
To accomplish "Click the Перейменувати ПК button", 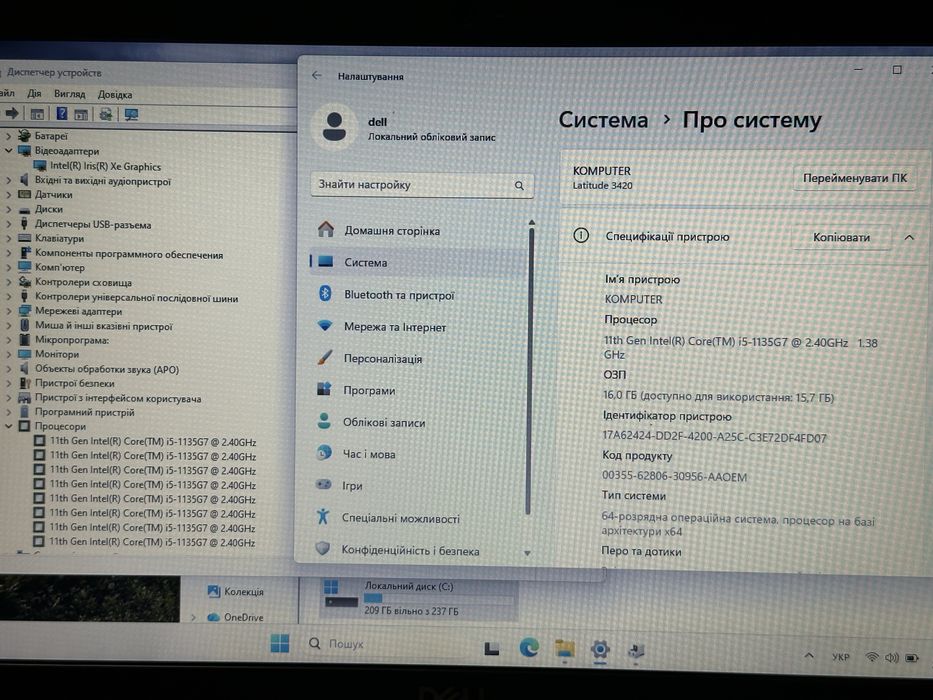I will (x=855, y=178).
